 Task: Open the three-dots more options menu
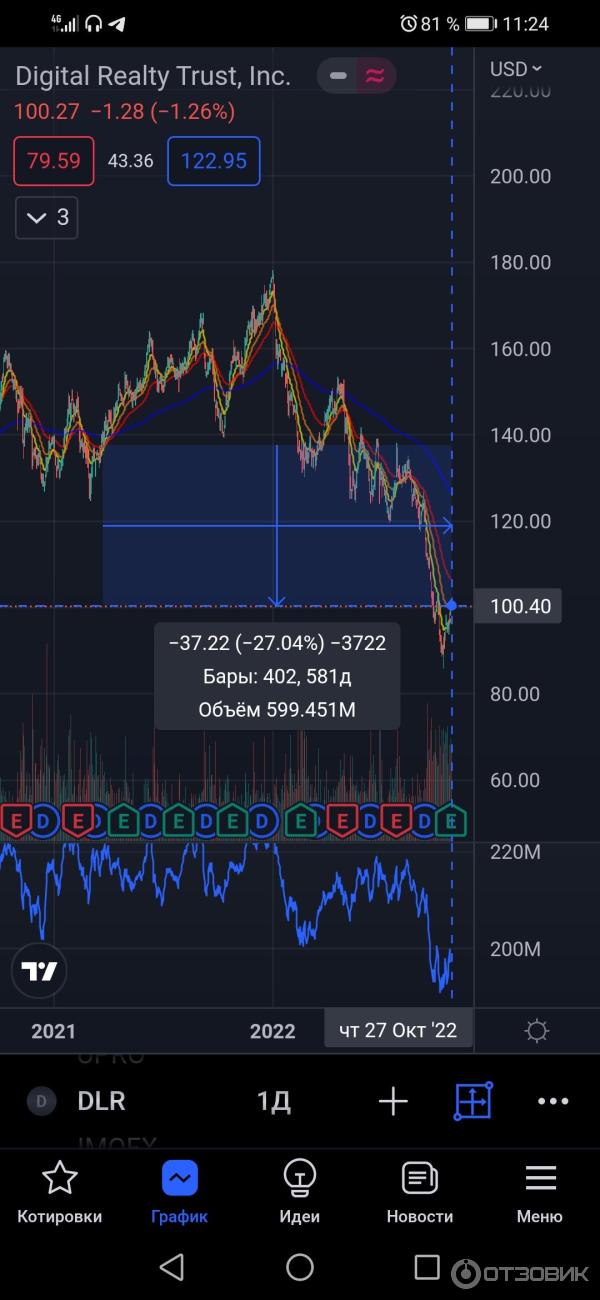pos(553,1101)
